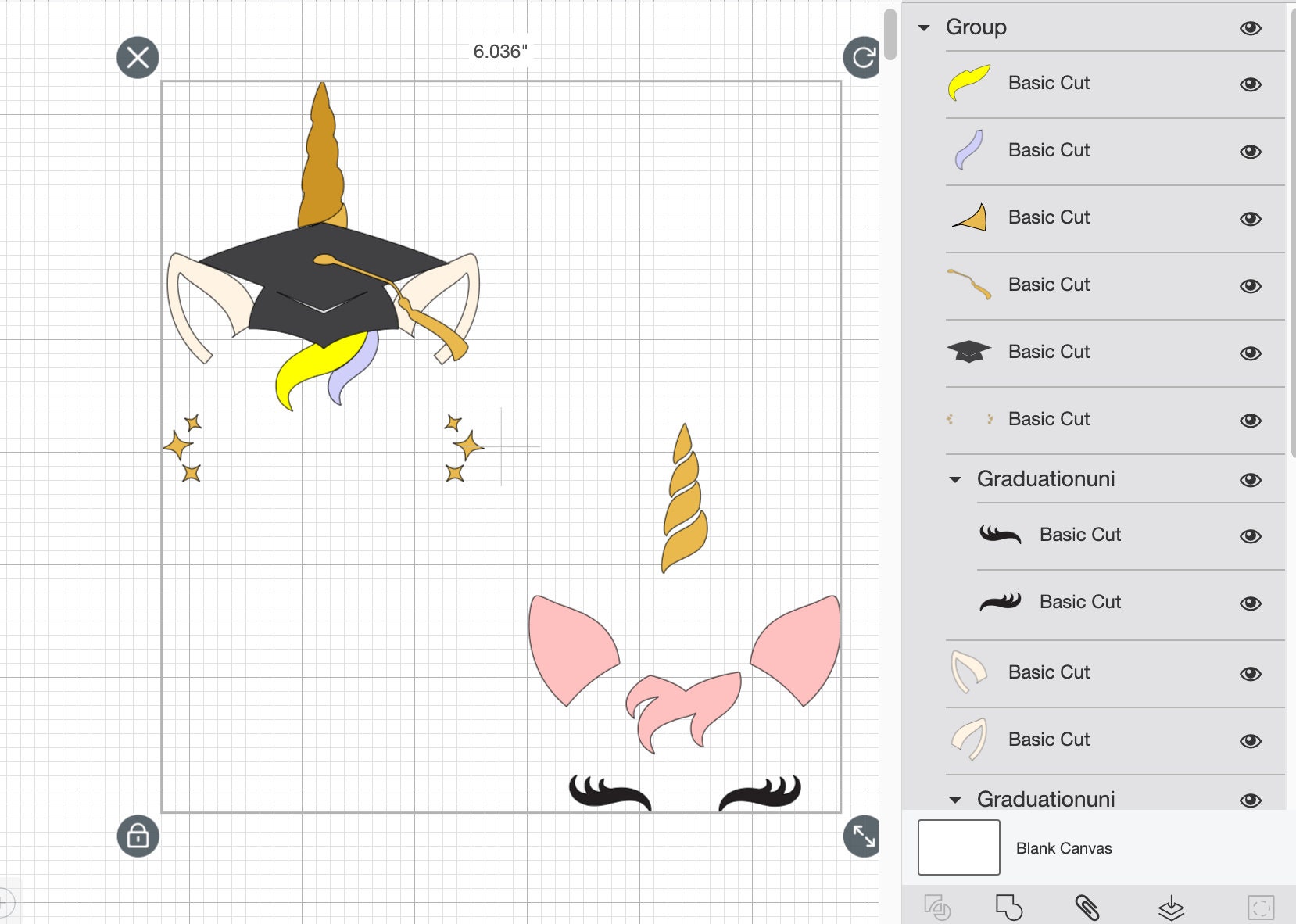
Task: Click the rotate handle on the selection
Action: click(x=862, y=57)
